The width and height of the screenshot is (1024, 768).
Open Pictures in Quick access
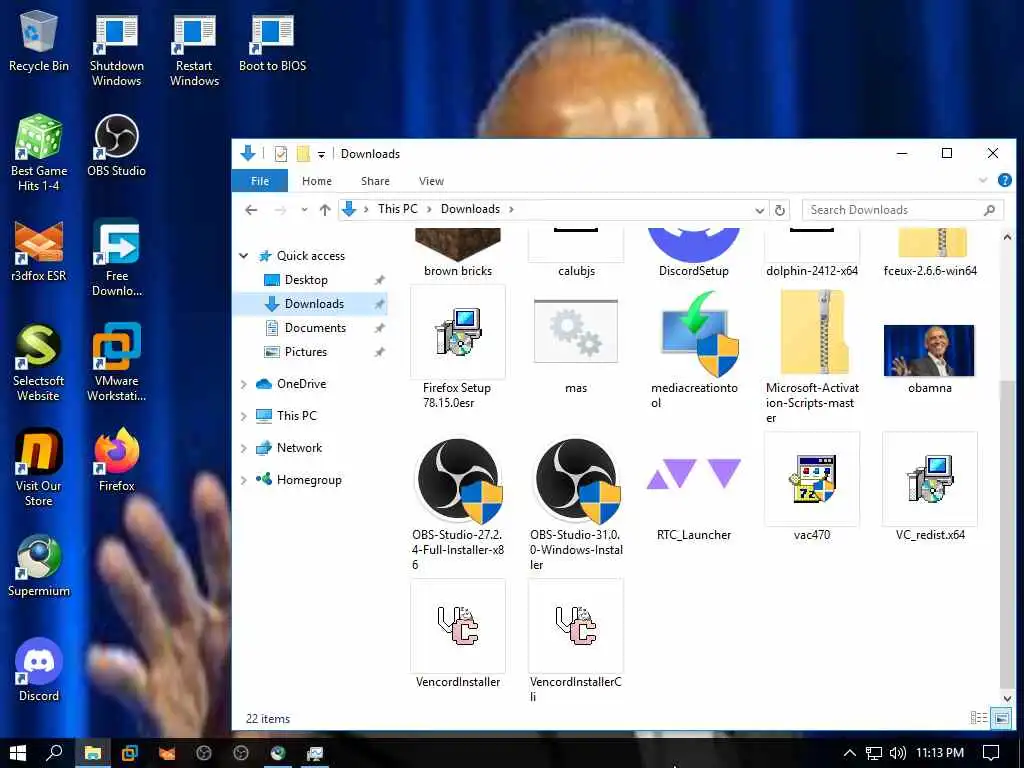coord(306,352)
